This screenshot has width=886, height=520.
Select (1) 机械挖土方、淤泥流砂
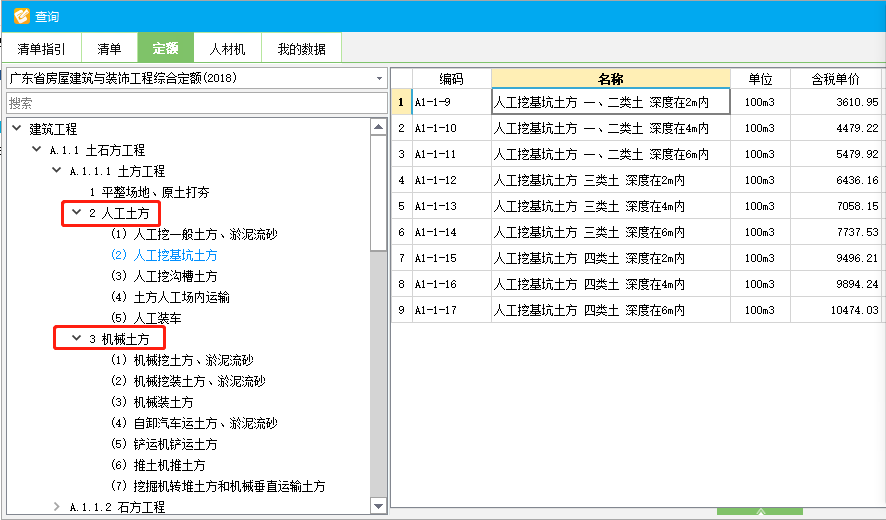[183, 359]
